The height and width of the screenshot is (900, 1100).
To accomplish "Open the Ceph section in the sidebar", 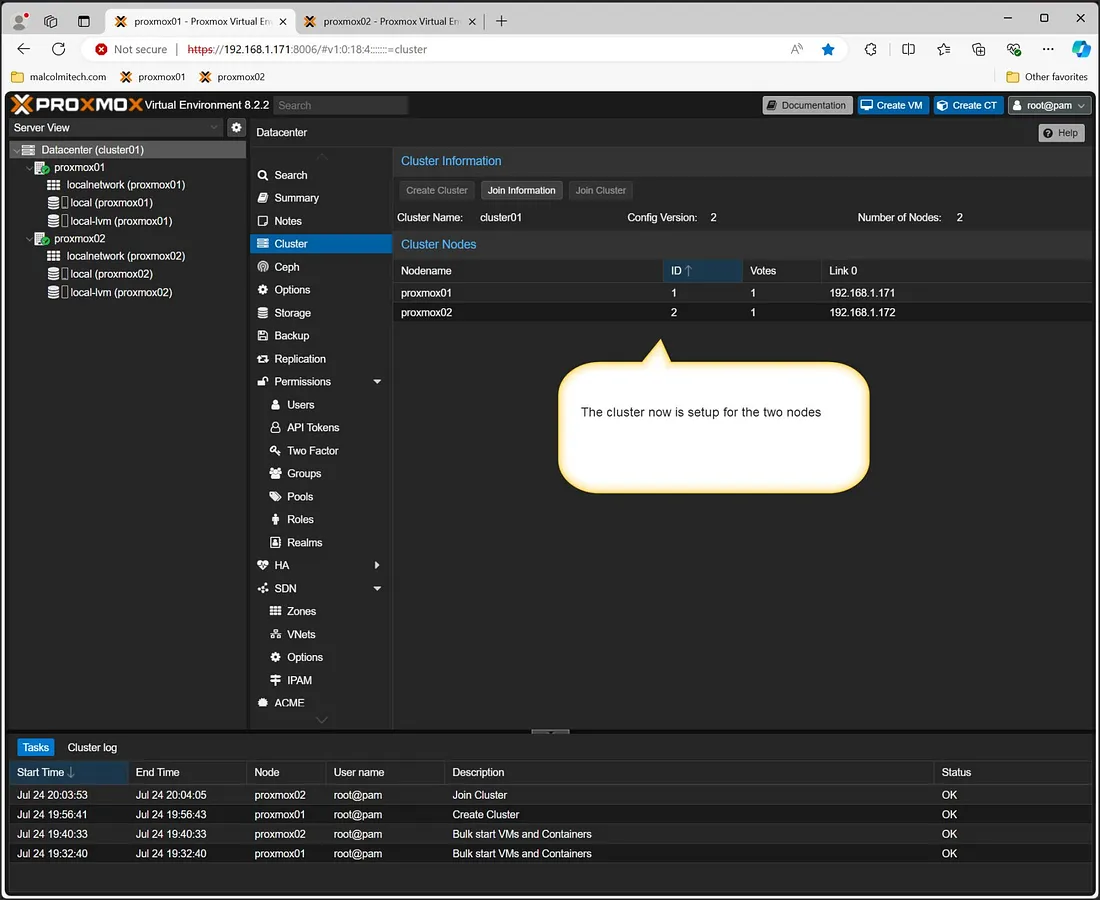I will [x=286, y=267].
